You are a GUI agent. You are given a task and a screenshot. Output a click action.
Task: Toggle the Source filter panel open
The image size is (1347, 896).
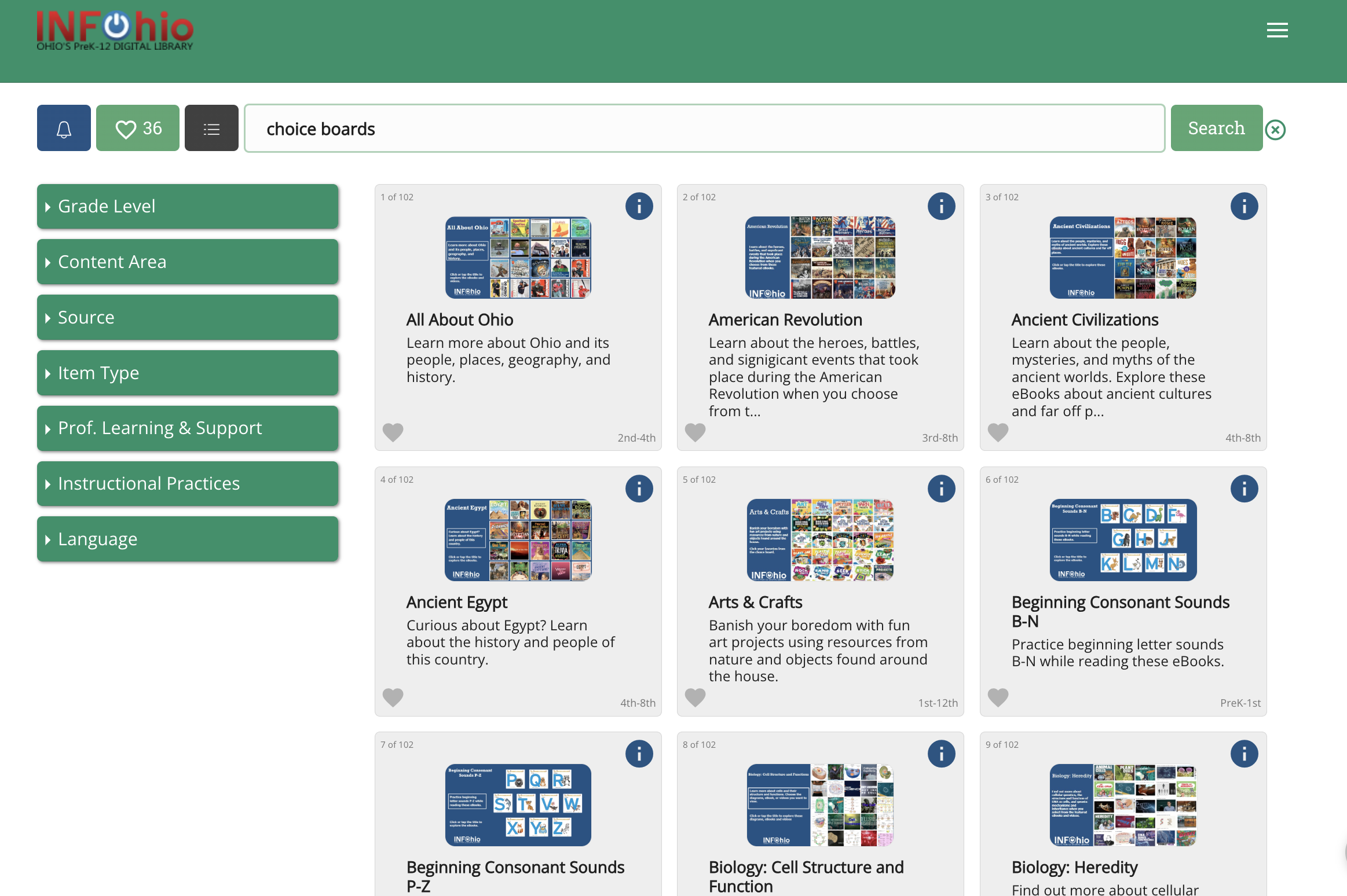coord(188,317)
